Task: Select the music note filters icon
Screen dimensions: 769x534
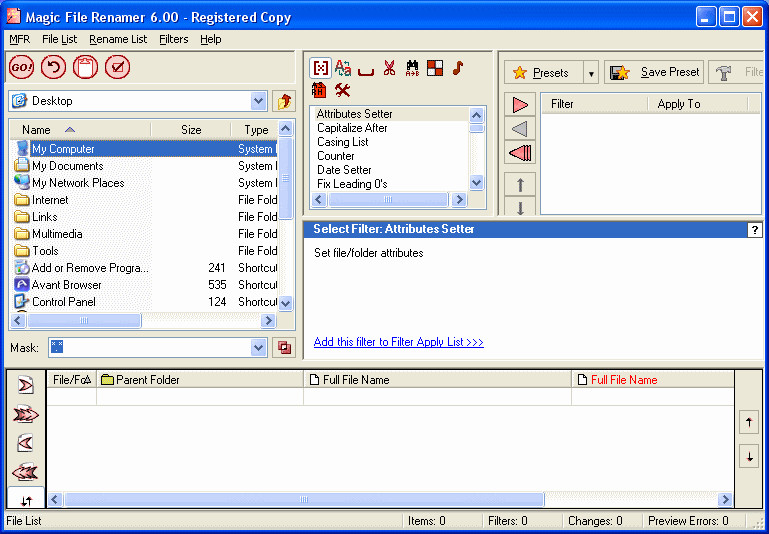Action: click(x=458, y=68)
